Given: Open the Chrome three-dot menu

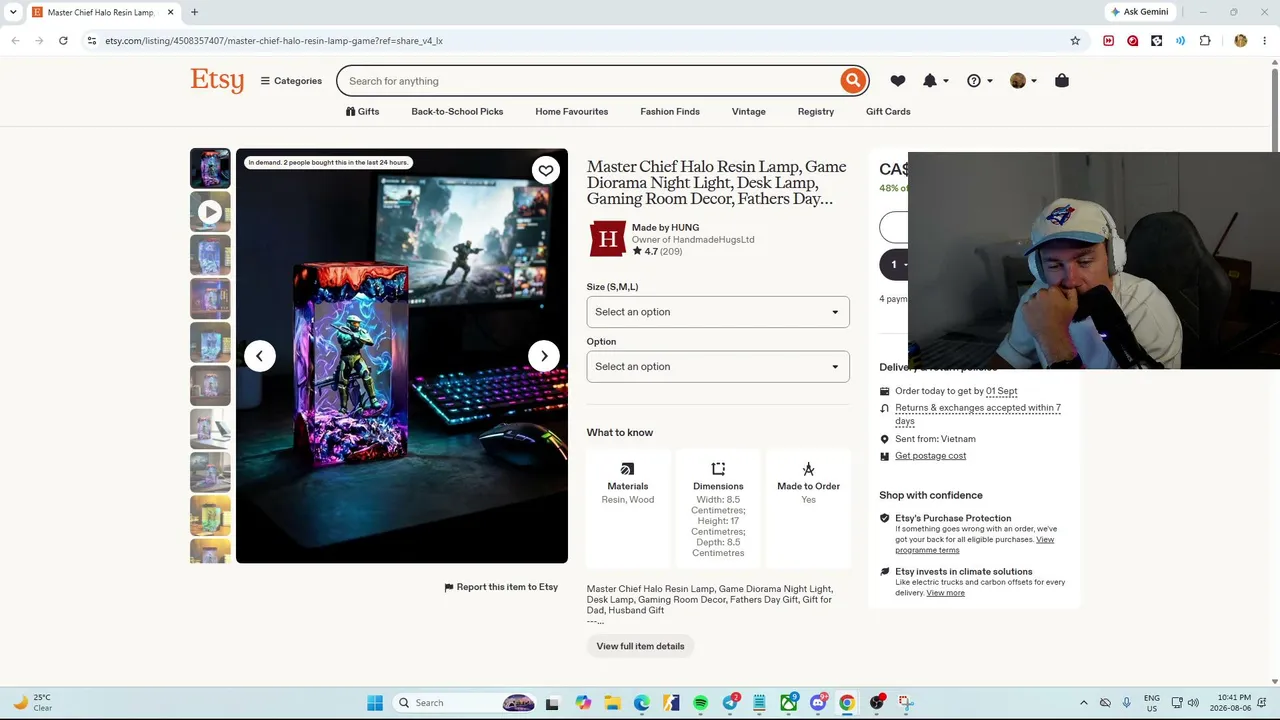Looking at the screenshot, I should [x=1265, y=41].
